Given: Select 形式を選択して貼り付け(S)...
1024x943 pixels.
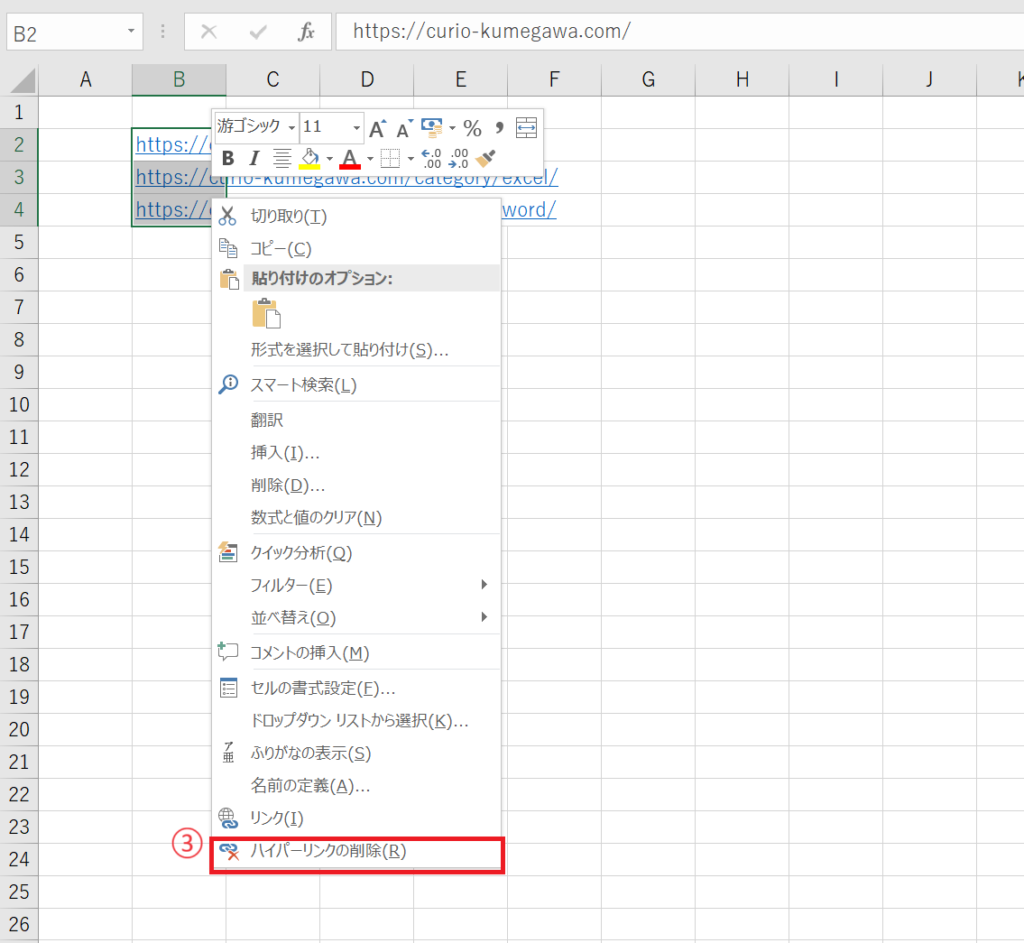Looking at the screenshot, I should pyautogui.click(x=357, y=350).
